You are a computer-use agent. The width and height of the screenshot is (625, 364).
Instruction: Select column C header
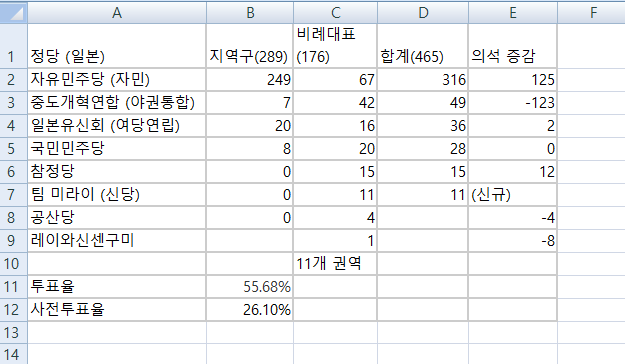pyautogui.click(x=335, y=13)
